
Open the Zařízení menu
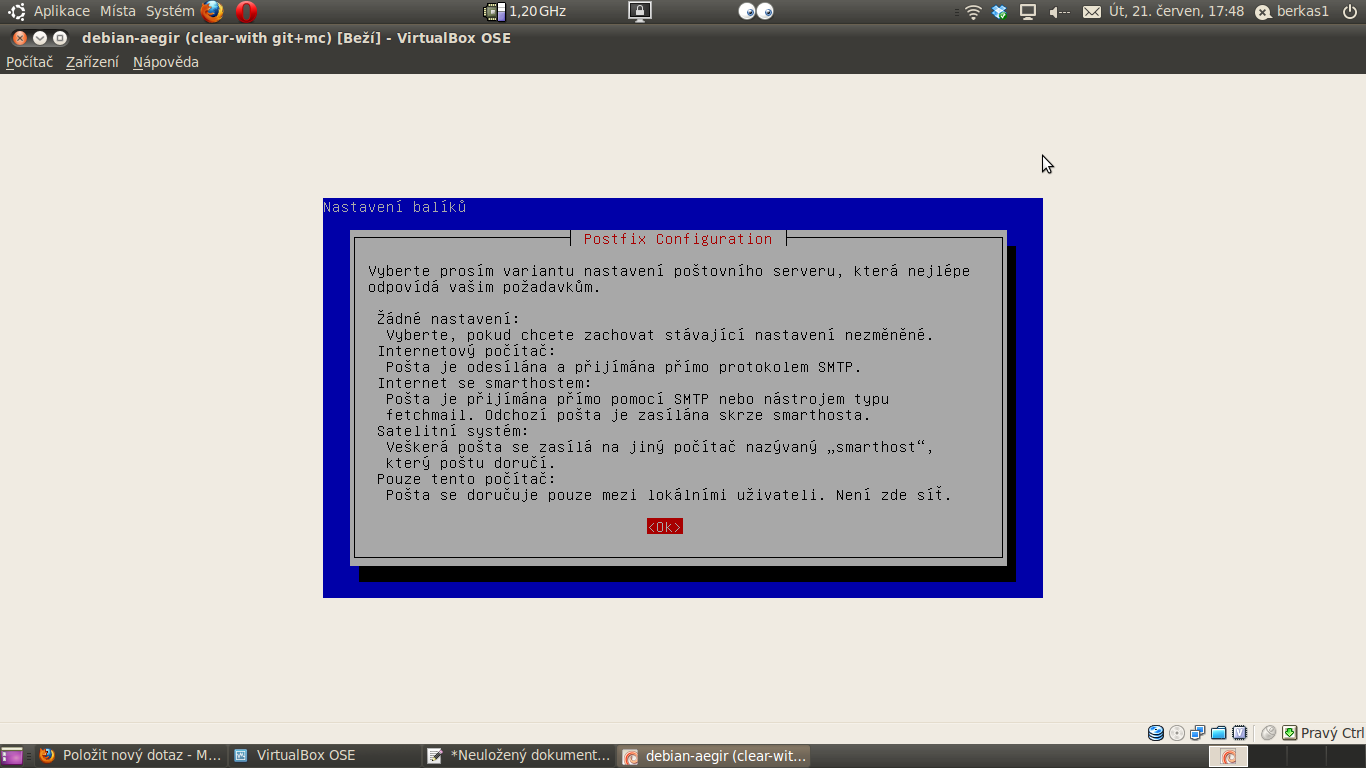pos(92,62)
